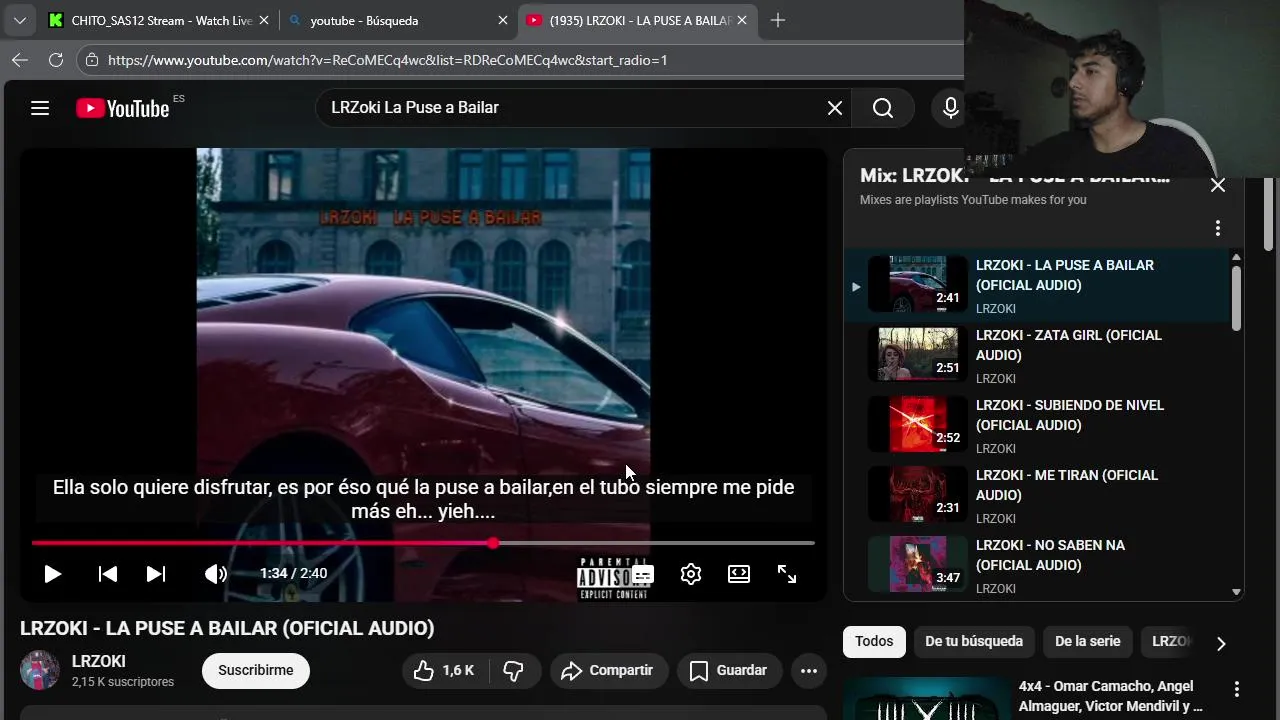Screen dimensions: 1280x720
Task: Dislike the video with thumbs down
Action: pos(514,670)
